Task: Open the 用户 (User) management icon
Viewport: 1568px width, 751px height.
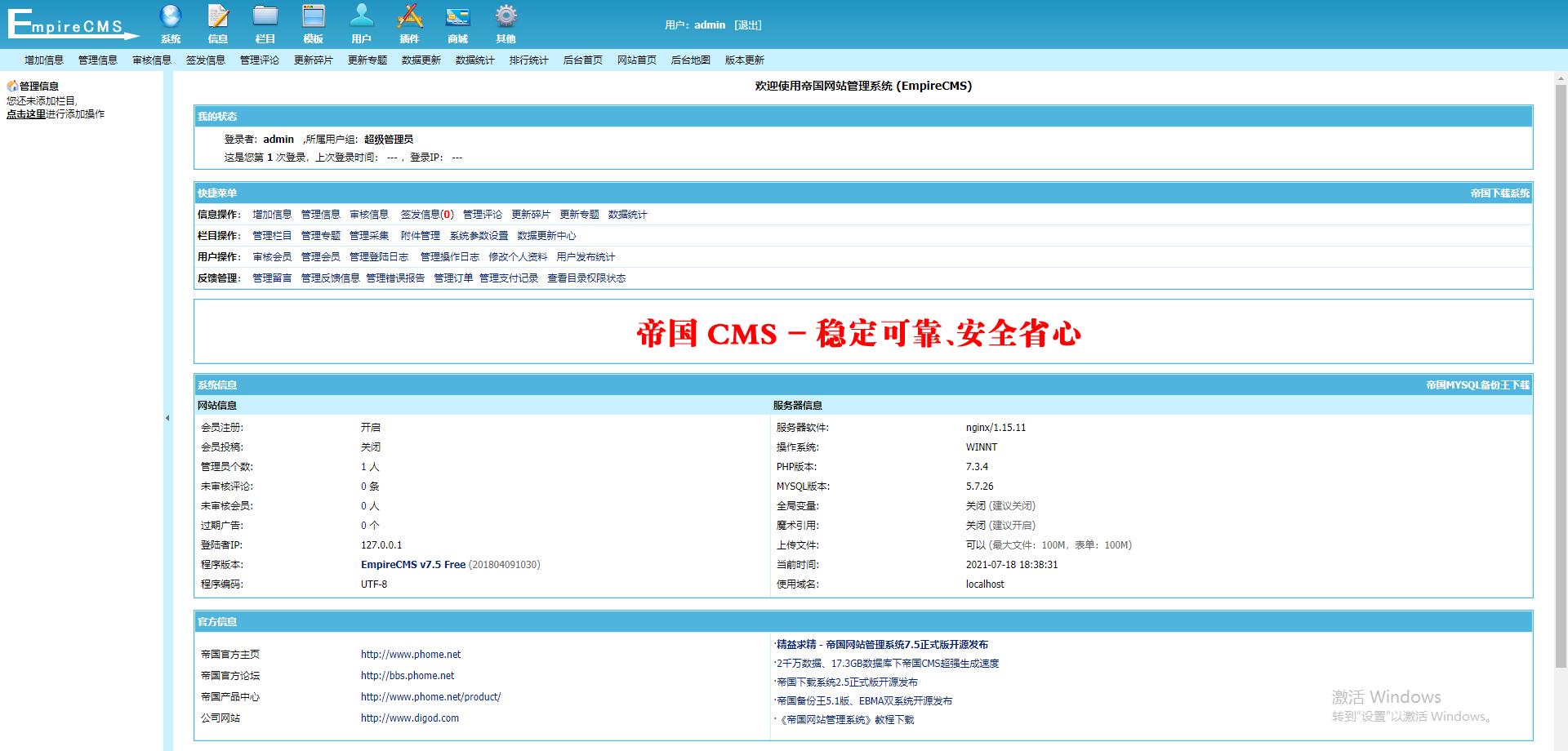Action: pyautogui.click(x=361, y=23)
